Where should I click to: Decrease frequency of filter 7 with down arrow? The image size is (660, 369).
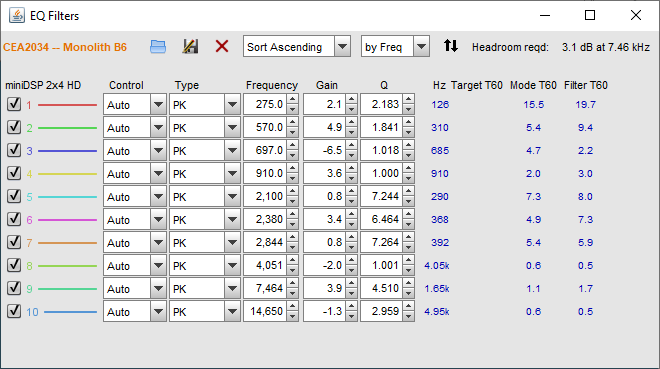coord(293,247)
